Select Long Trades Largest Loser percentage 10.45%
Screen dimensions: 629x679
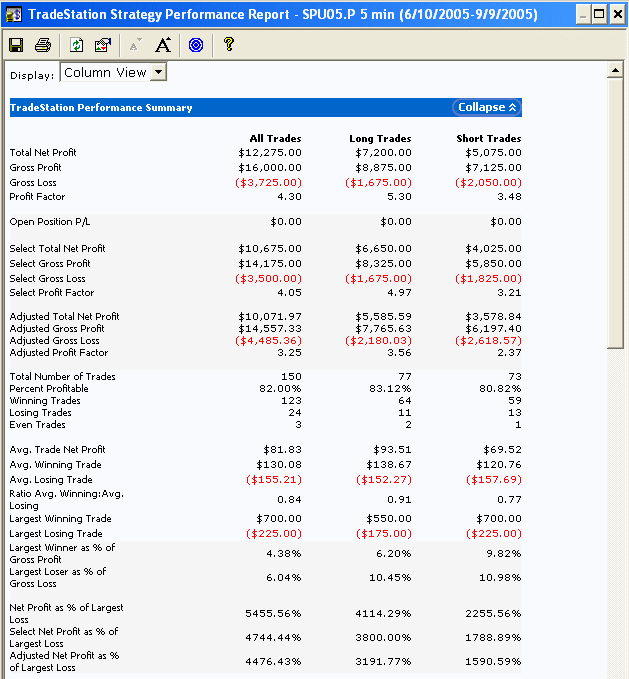click(390, 578)
